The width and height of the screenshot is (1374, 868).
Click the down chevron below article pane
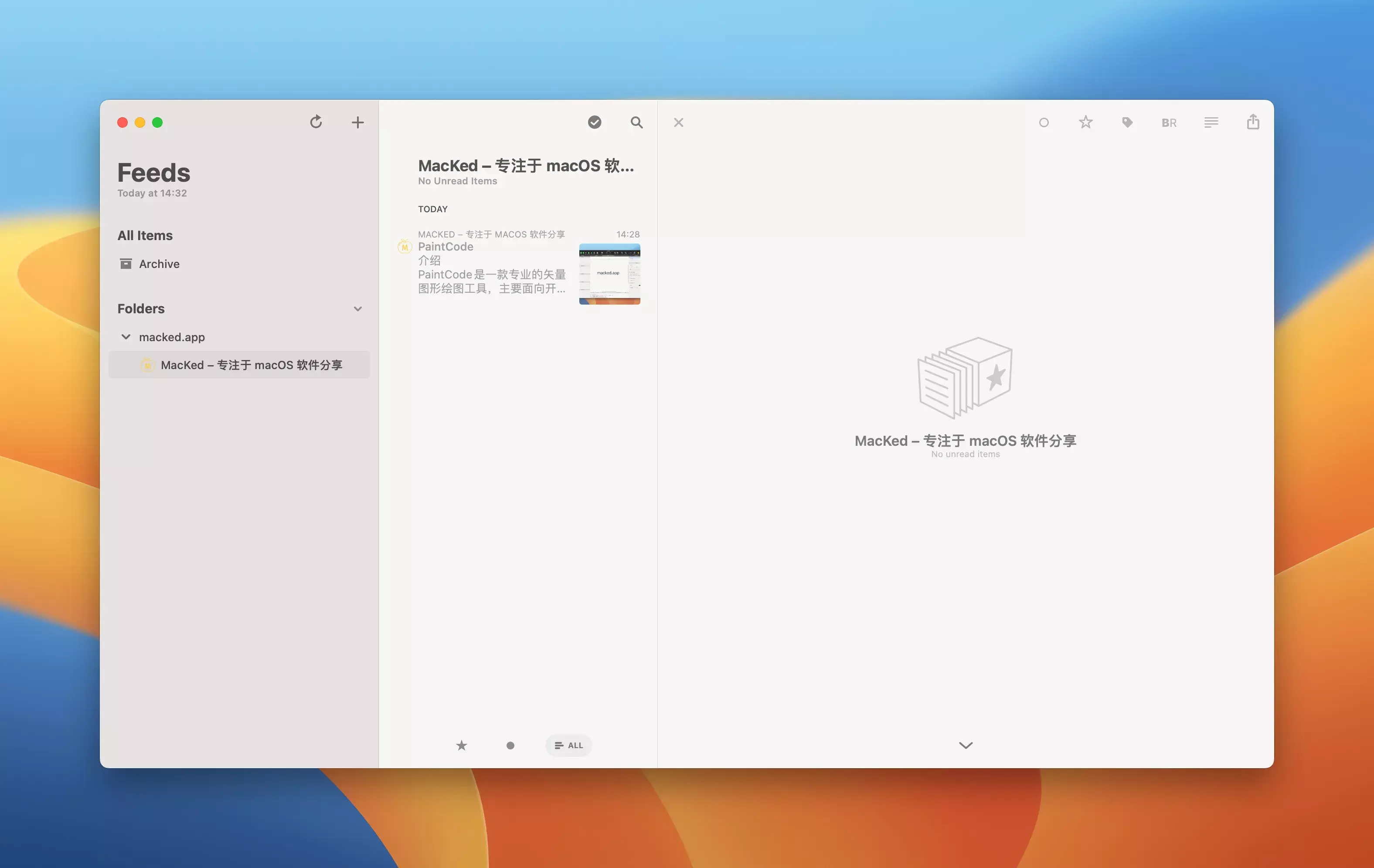[x=966, y=745]
